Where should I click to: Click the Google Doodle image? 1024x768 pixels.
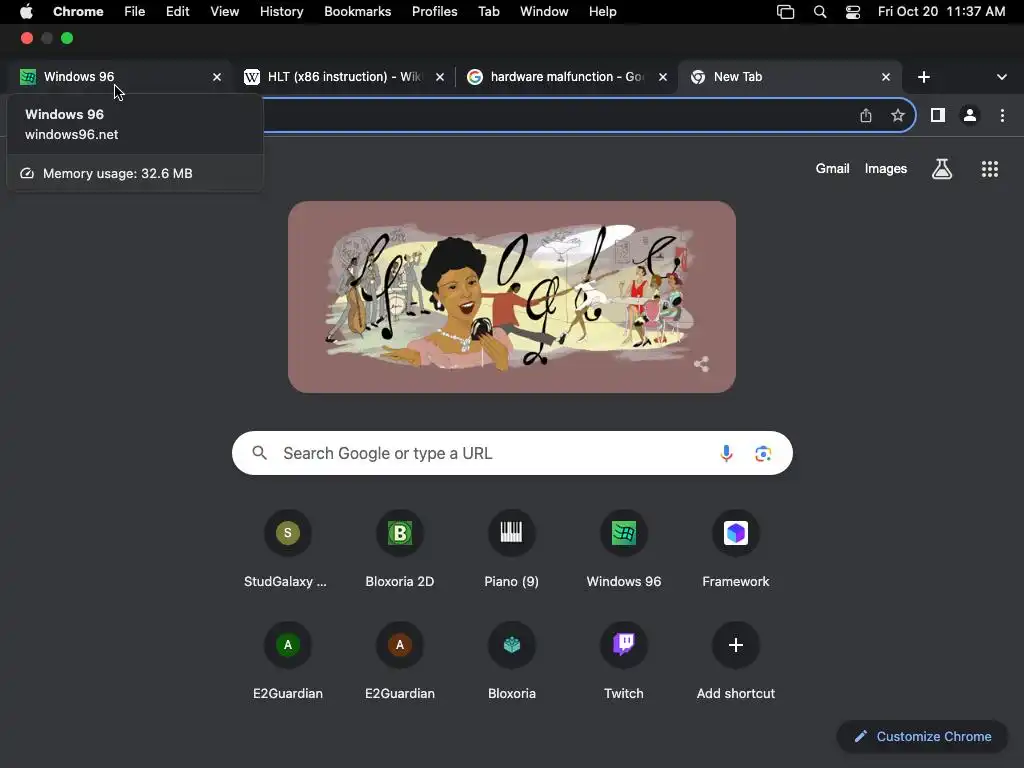[511, 297]
